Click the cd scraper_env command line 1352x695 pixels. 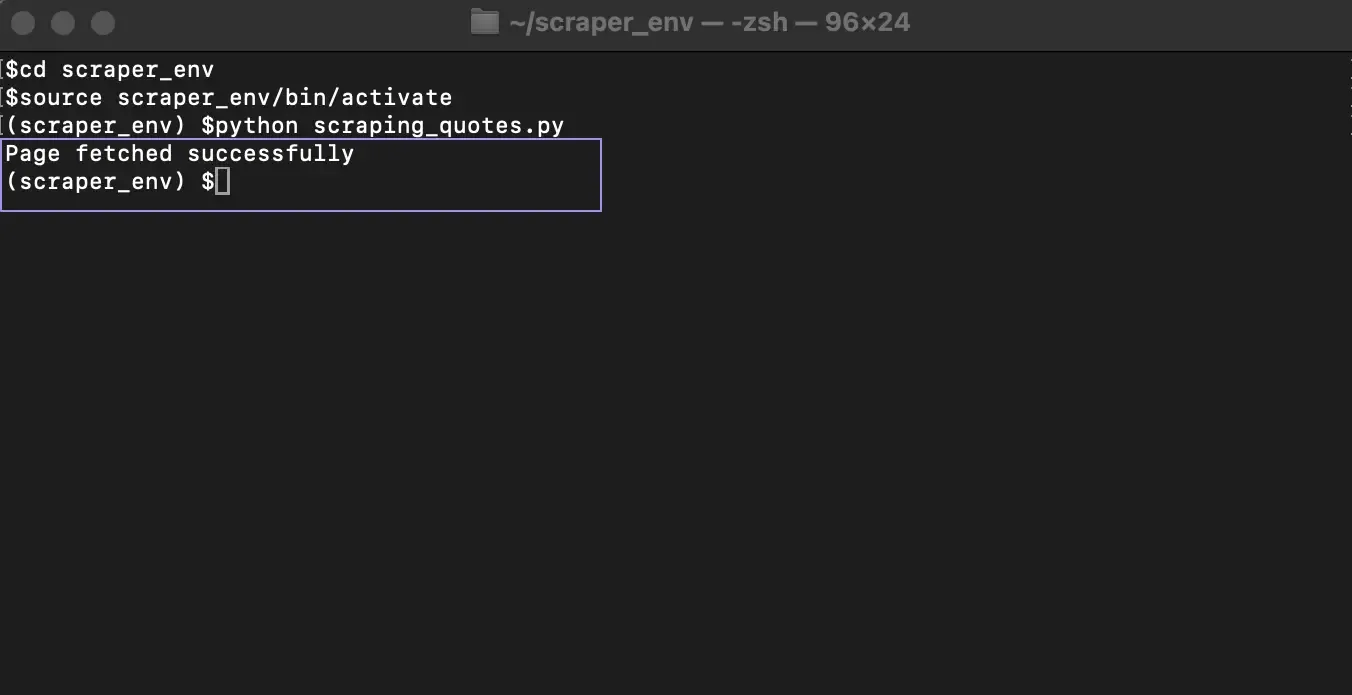[110, 69]
